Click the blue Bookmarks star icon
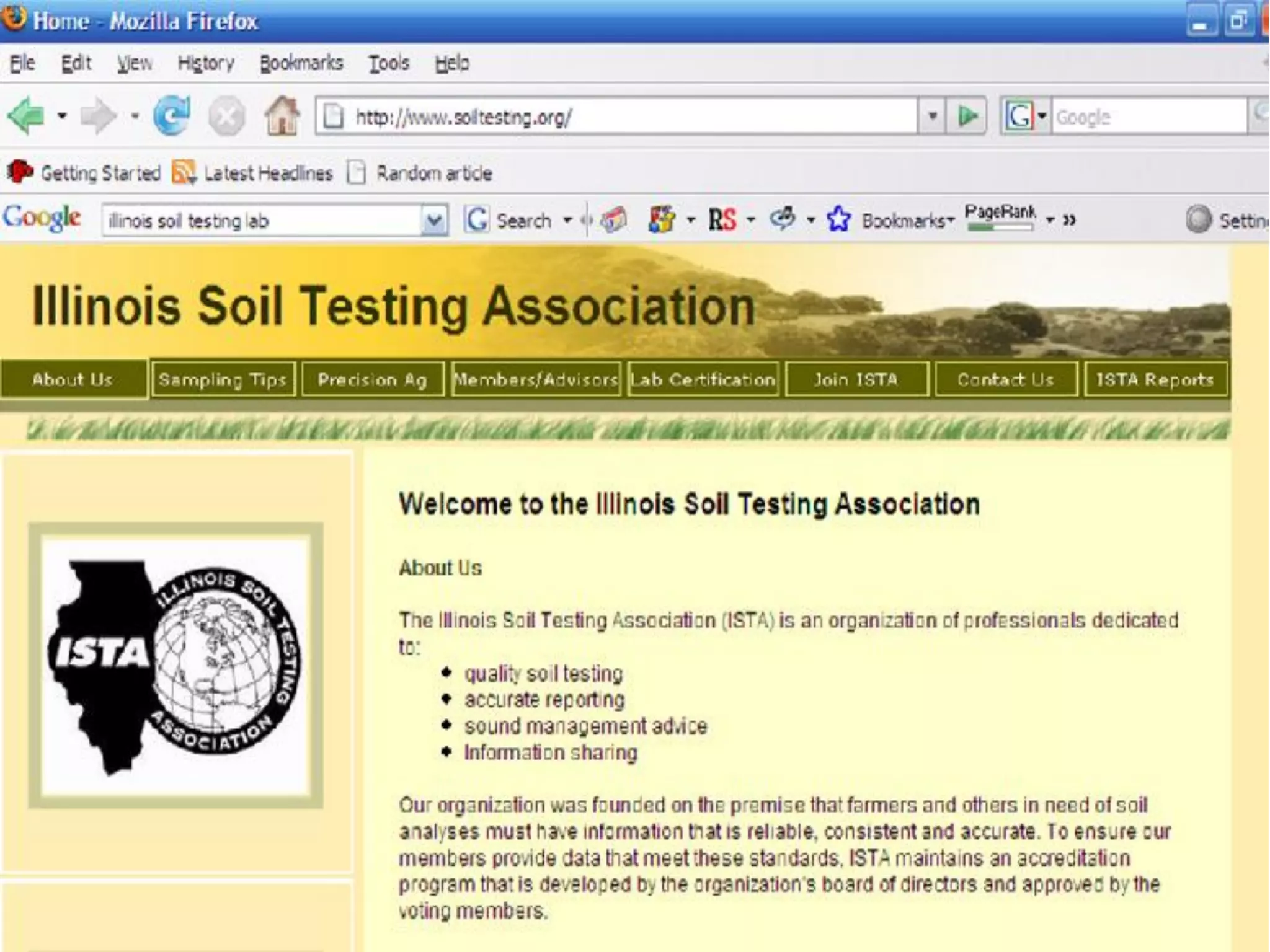 tap(838, 219)
